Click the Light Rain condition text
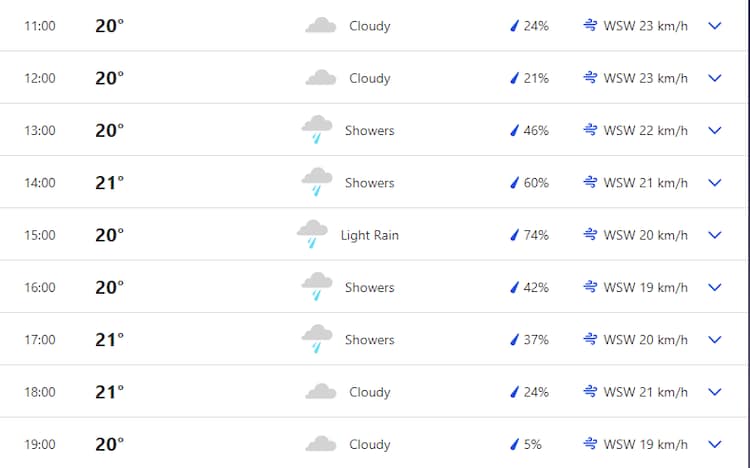 [369, 235]
